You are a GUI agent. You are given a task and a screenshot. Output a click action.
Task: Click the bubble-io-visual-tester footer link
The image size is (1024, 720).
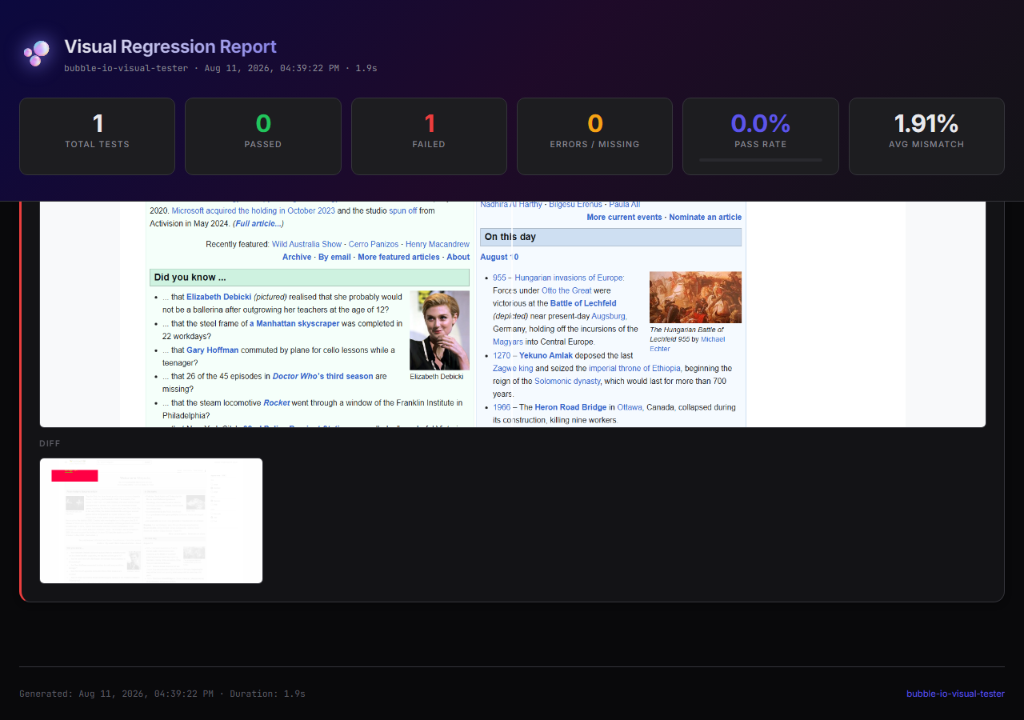955,694
